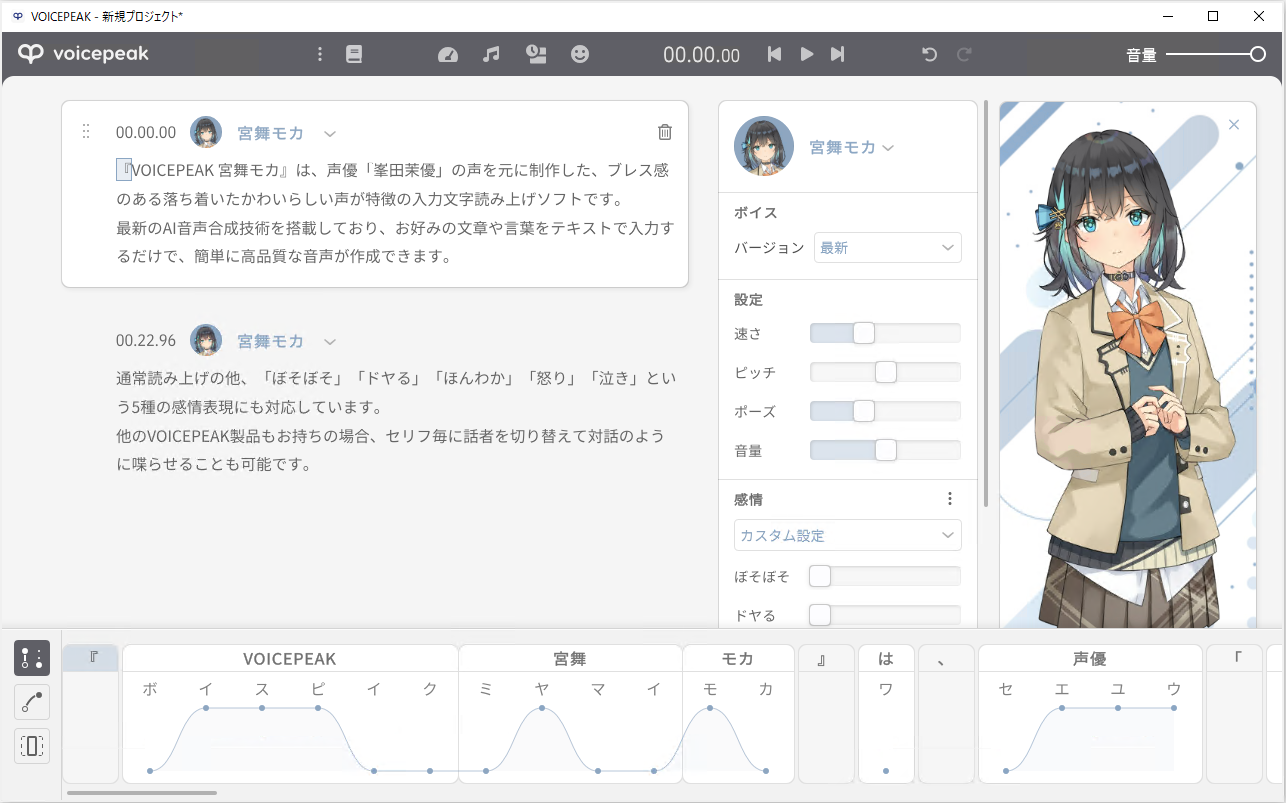
Task: Skip to the beginning with previous button
Action: [773, 54]
